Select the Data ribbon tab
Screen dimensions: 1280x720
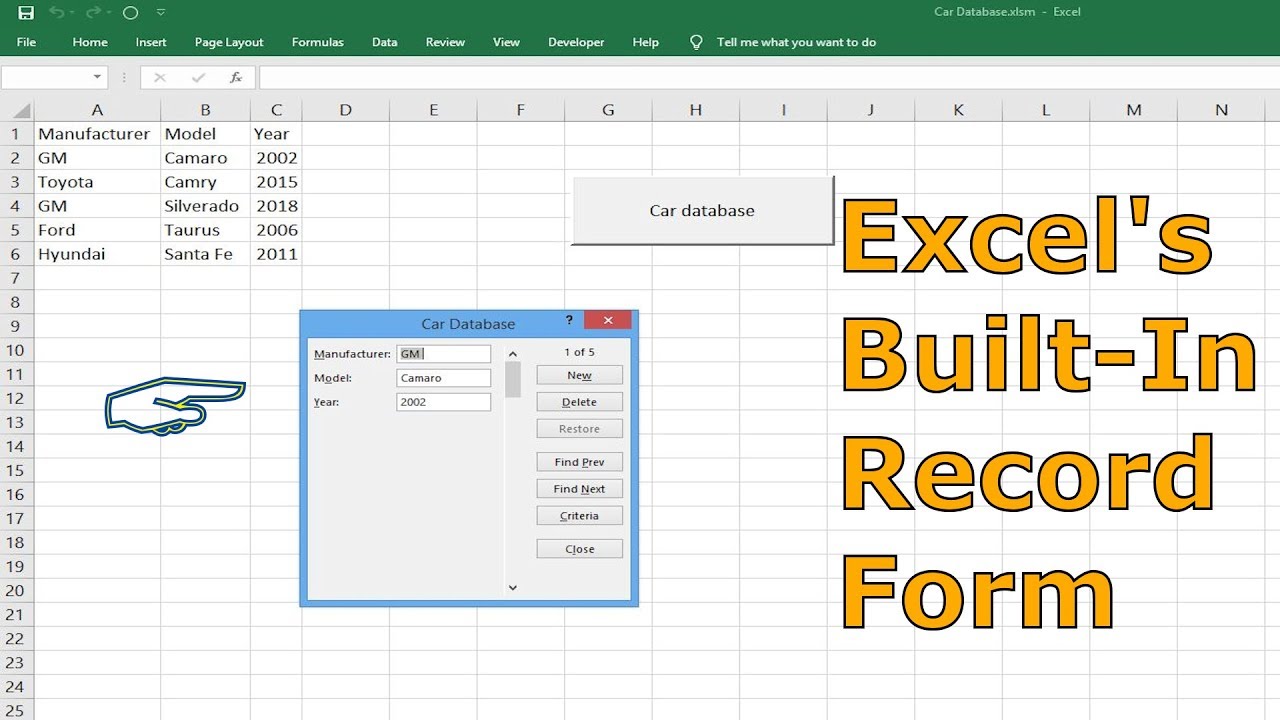click(x=384, y=42)
